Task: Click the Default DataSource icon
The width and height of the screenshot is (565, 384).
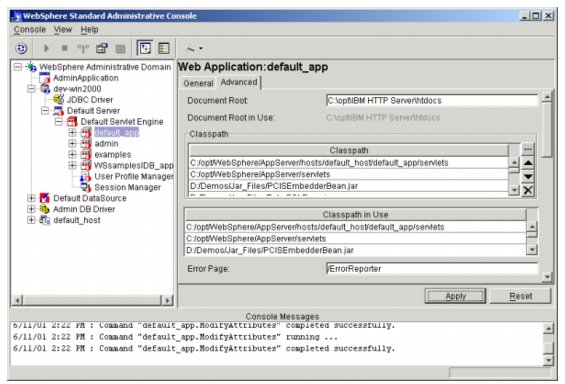Action: (x=45, y=198)
